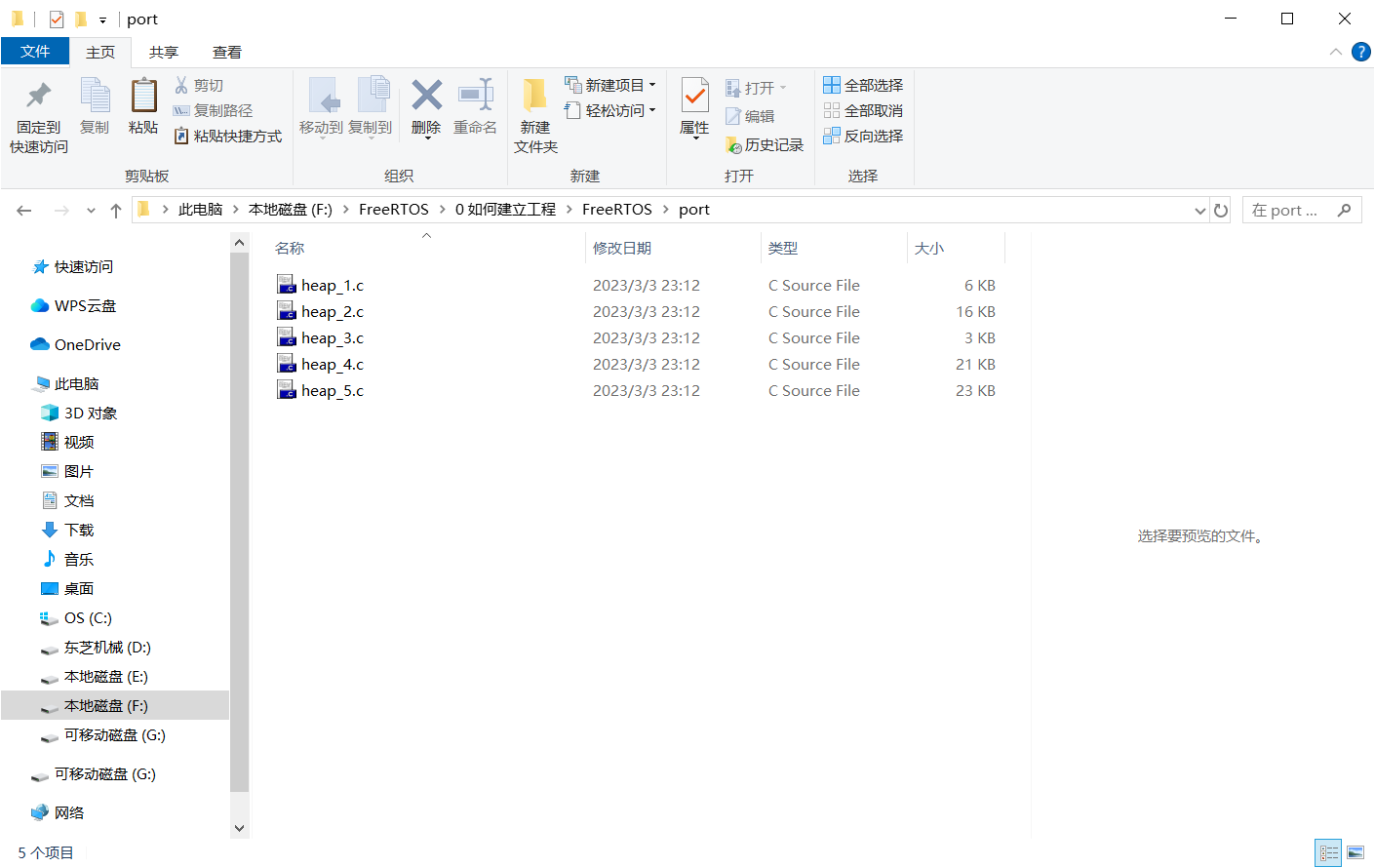Sort by Date modified (修改日期) column
The width and height of the screenshot is (1375, 868).
tap(673, 249)
